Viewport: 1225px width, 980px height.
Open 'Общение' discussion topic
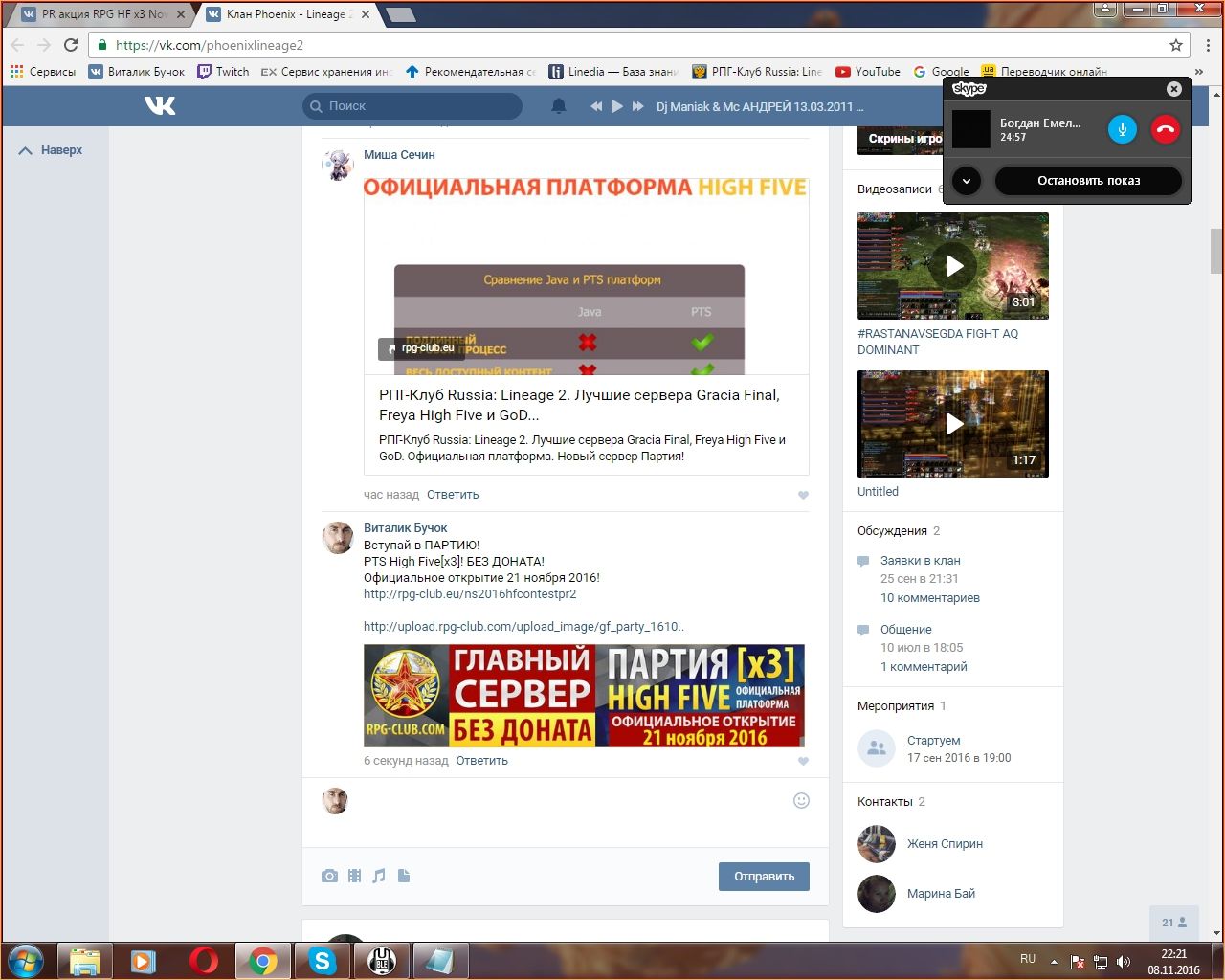click(906, 630)
